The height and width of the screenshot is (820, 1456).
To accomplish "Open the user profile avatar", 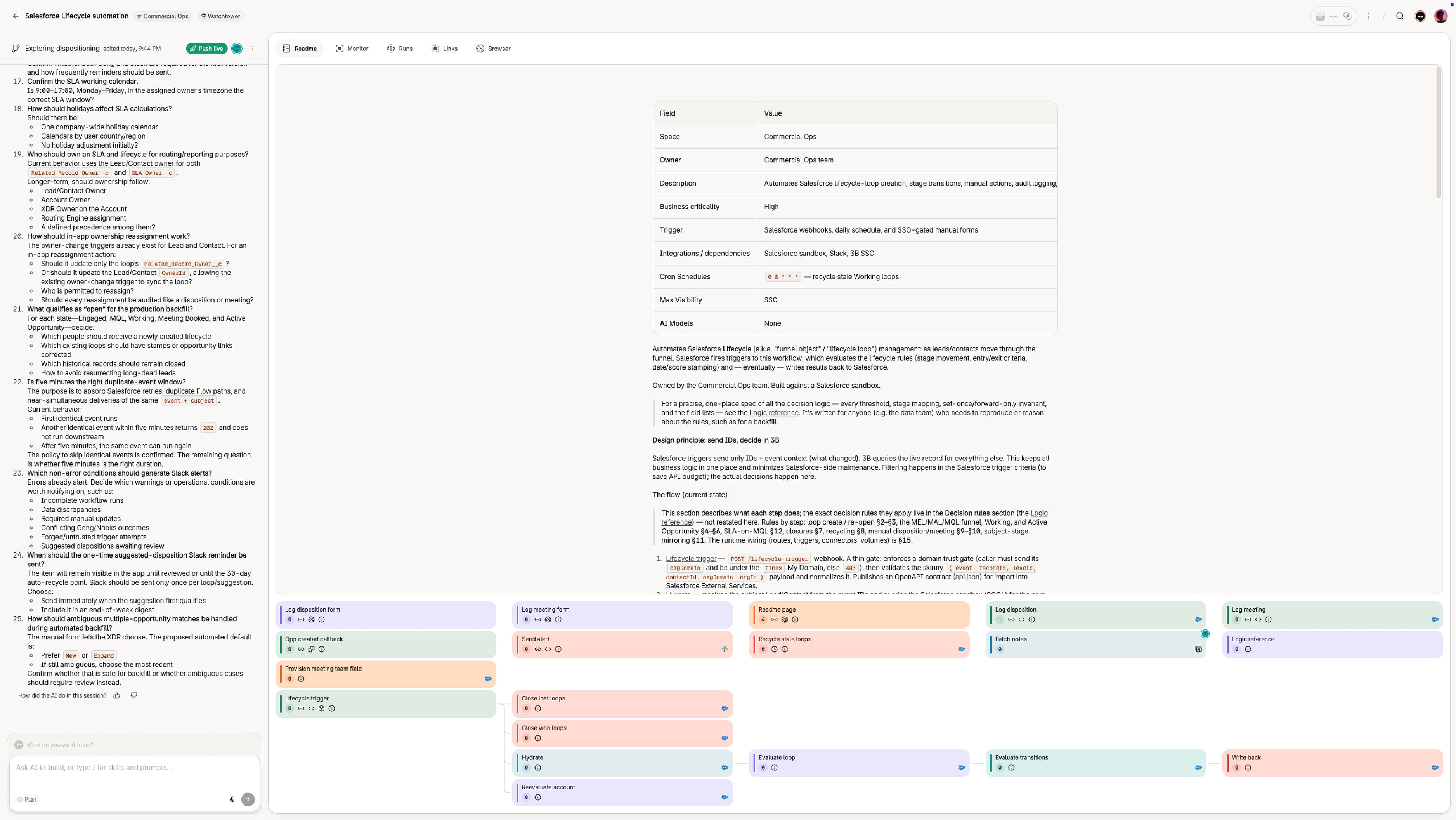I will (1440, 16).
